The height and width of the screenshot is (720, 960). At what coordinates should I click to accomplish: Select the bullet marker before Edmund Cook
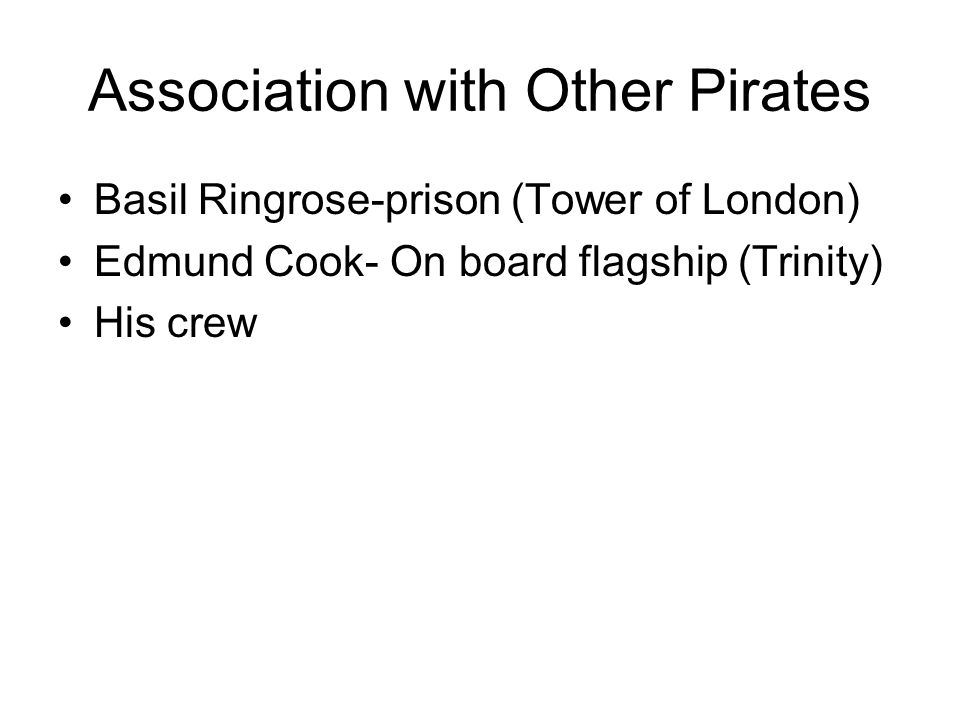coord(66,262)
